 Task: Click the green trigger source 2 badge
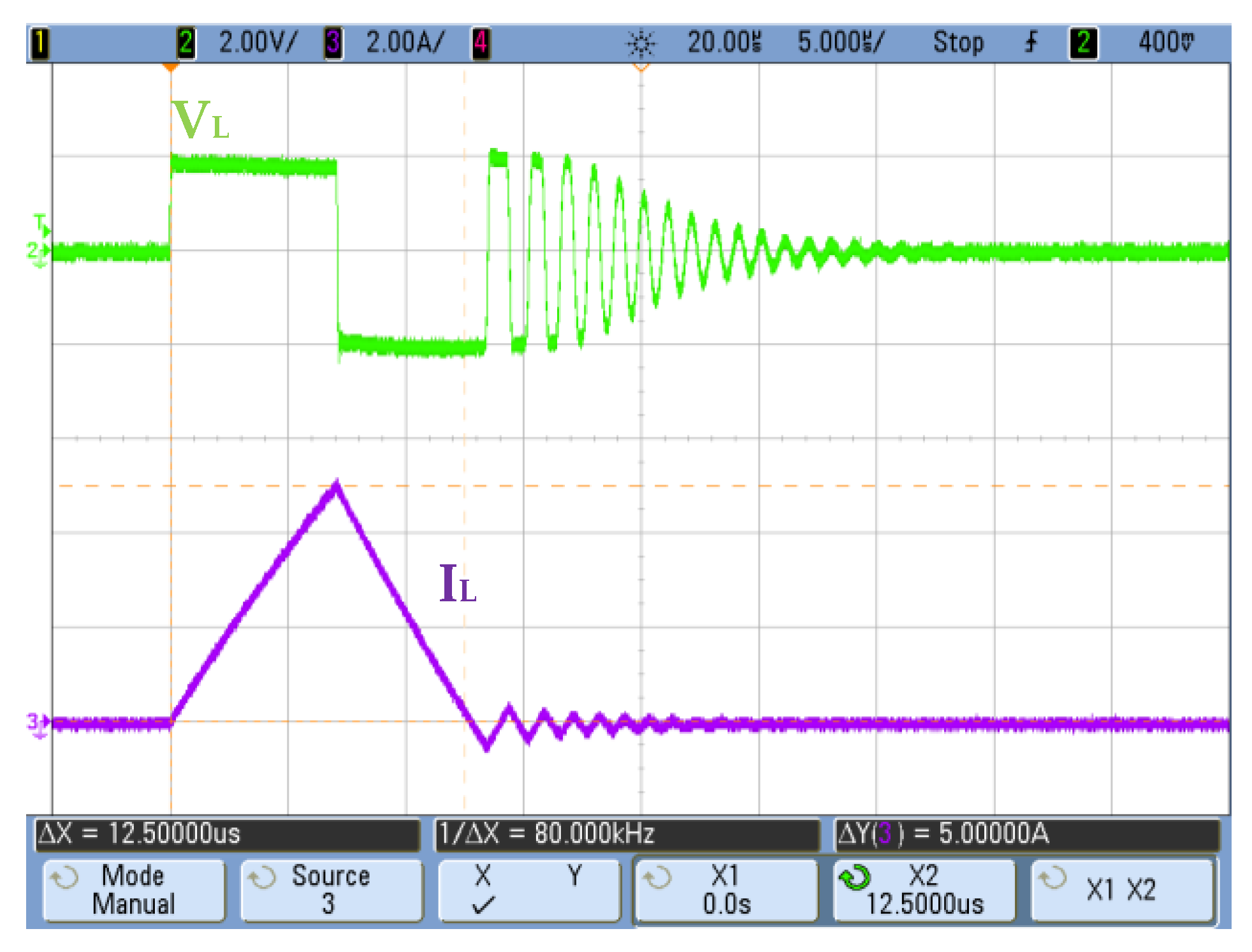tap(1083, 43)
